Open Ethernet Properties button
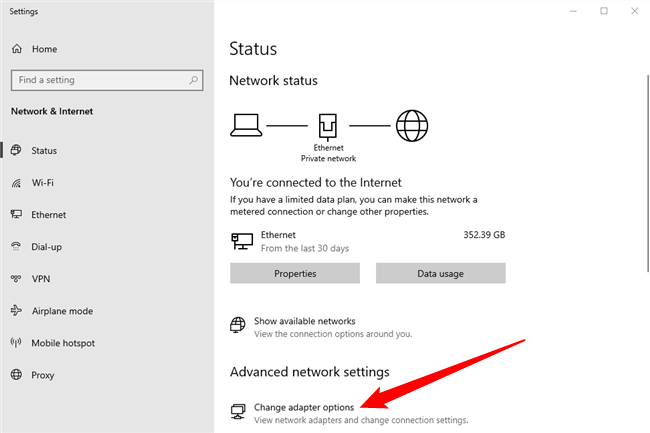The image size is (650, 433). click(x=295, y=273)
